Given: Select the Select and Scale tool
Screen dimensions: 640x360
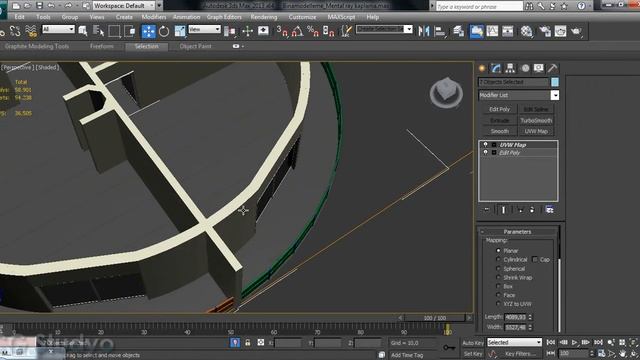Looking at the screenshot, I should click(x=180, y=31).
